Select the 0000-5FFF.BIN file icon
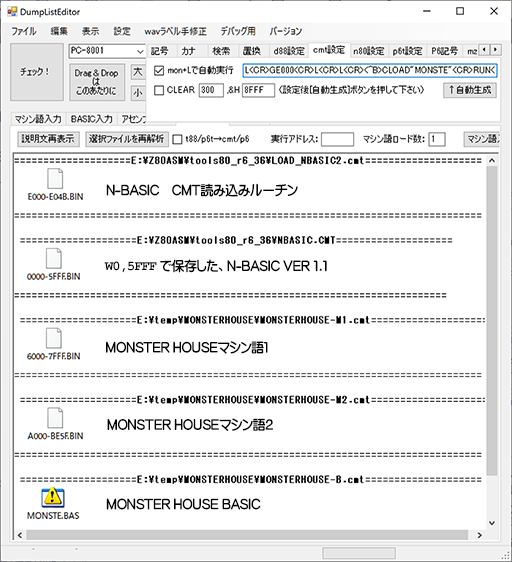Image resolution: width=512 pixels, height=562 pixels. click(54, 258)
